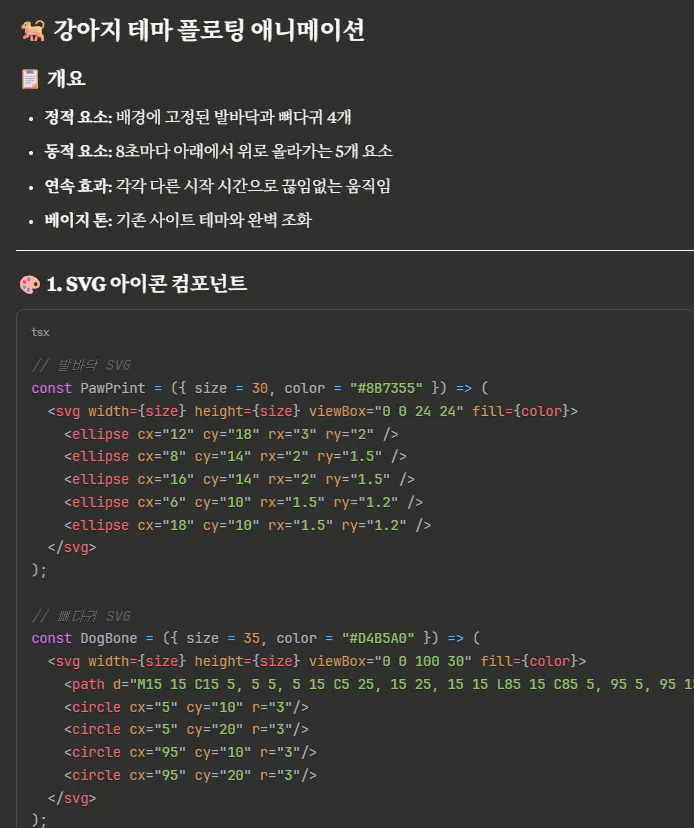Screen dimensions: 694x828
Task: Click the color value "#D4B5A0"
Action: pos(378,638)
